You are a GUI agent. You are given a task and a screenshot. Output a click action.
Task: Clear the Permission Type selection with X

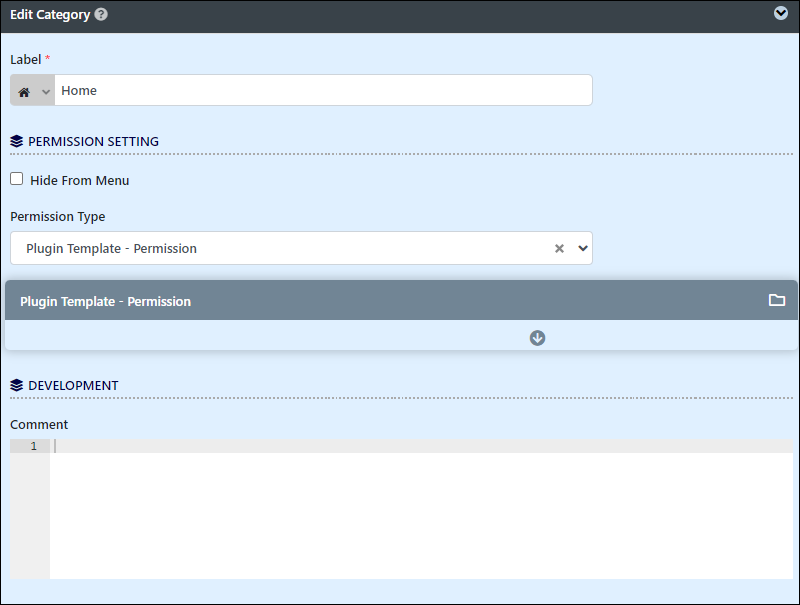click(x=559, y=248)
